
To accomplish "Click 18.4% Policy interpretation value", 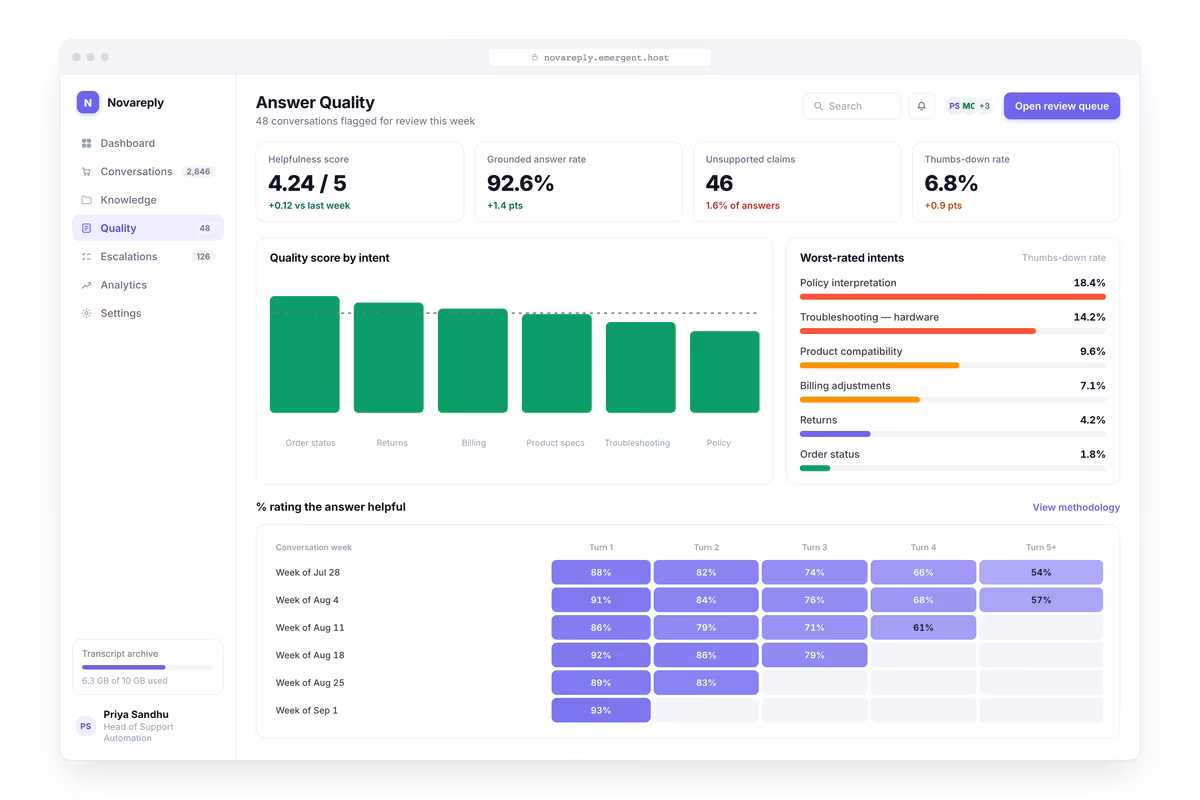I will pyautogui.click(x=1089, y=283).
